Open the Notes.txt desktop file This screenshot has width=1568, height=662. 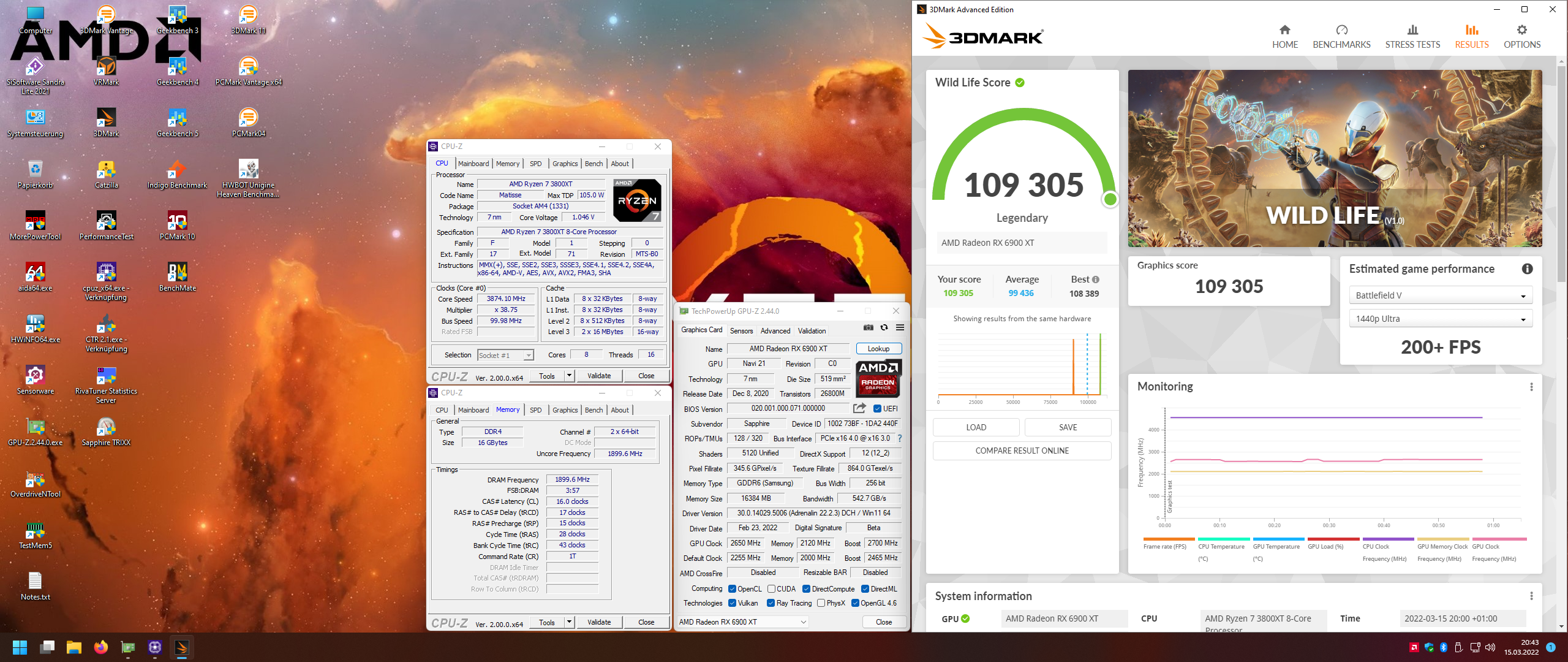pos(36,586)
